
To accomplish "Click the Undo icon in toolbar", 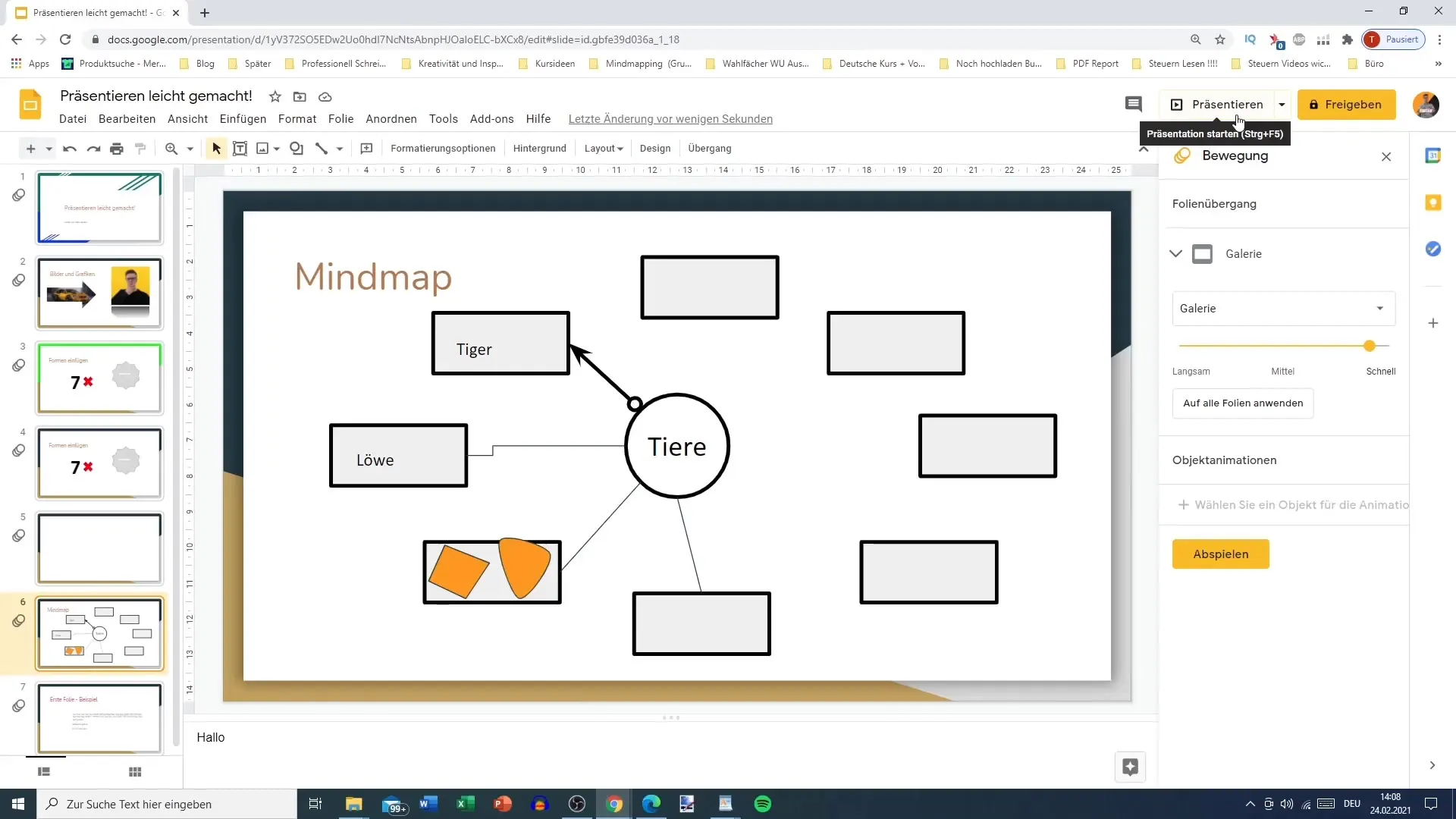I will pos(68,148).
